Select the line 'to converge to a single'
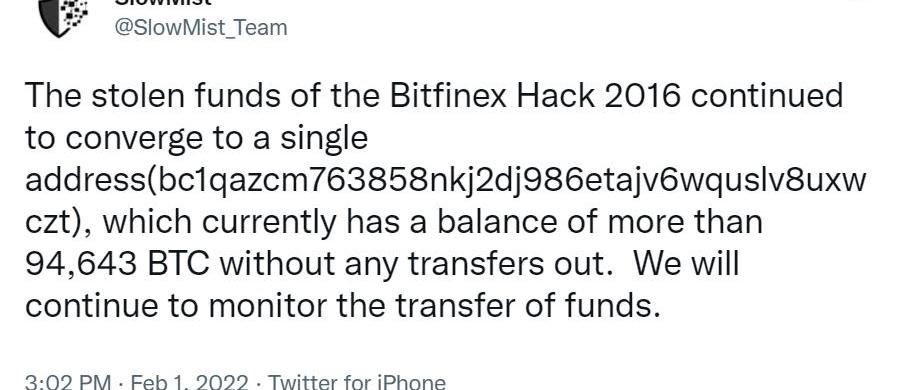The image size is (898, 390). point(196,140)
